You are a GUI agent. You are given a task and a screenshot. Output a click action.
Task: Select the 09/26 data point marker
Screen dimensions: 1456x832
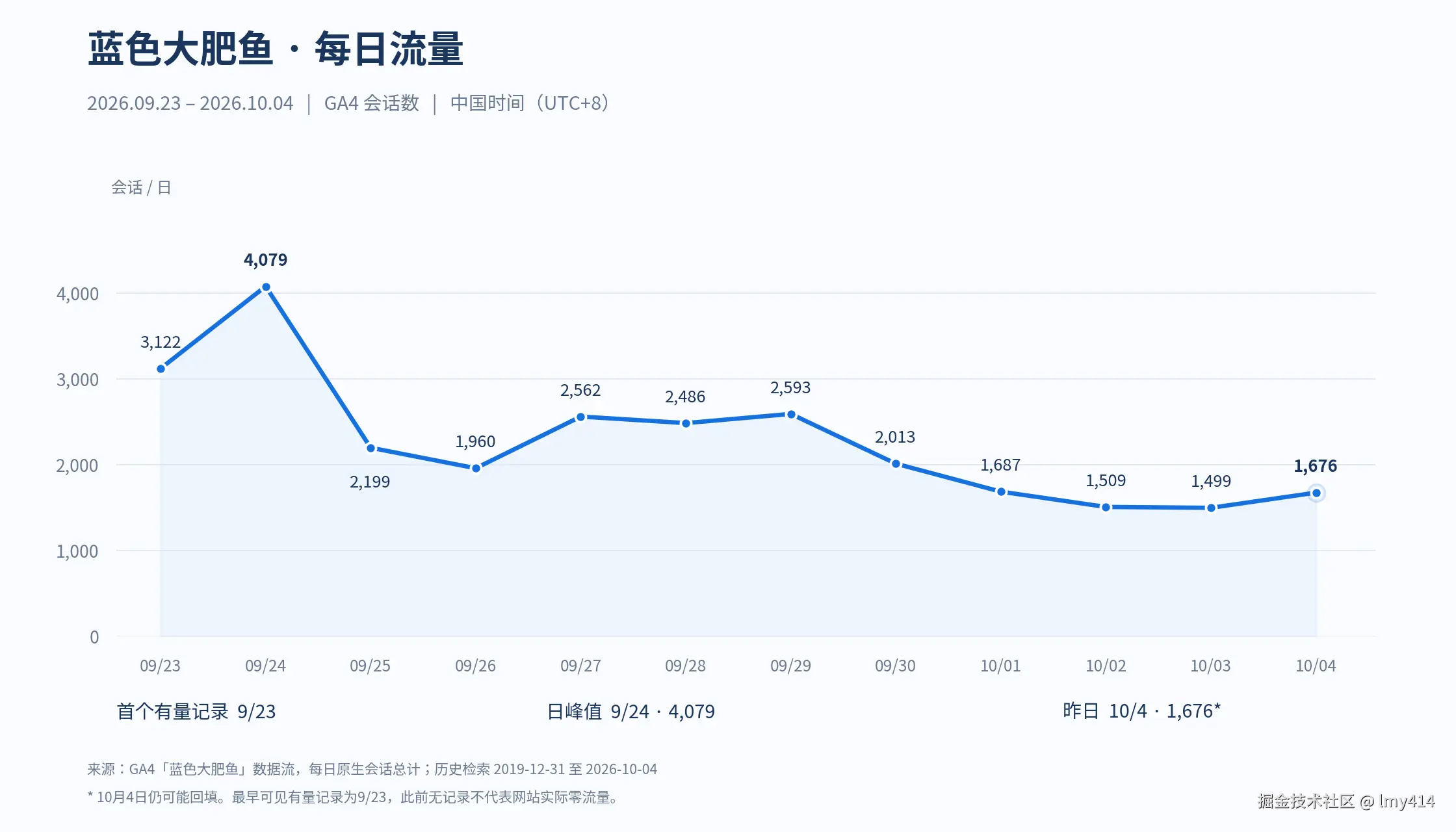coord(476,468)
